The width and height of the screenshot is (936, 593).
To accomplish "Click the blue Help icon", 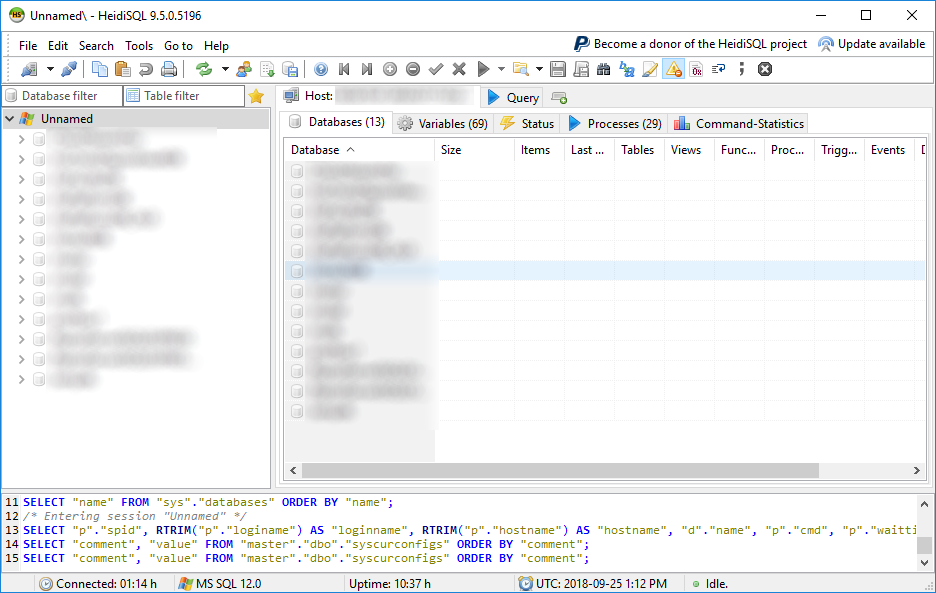I will coord(321,69).
